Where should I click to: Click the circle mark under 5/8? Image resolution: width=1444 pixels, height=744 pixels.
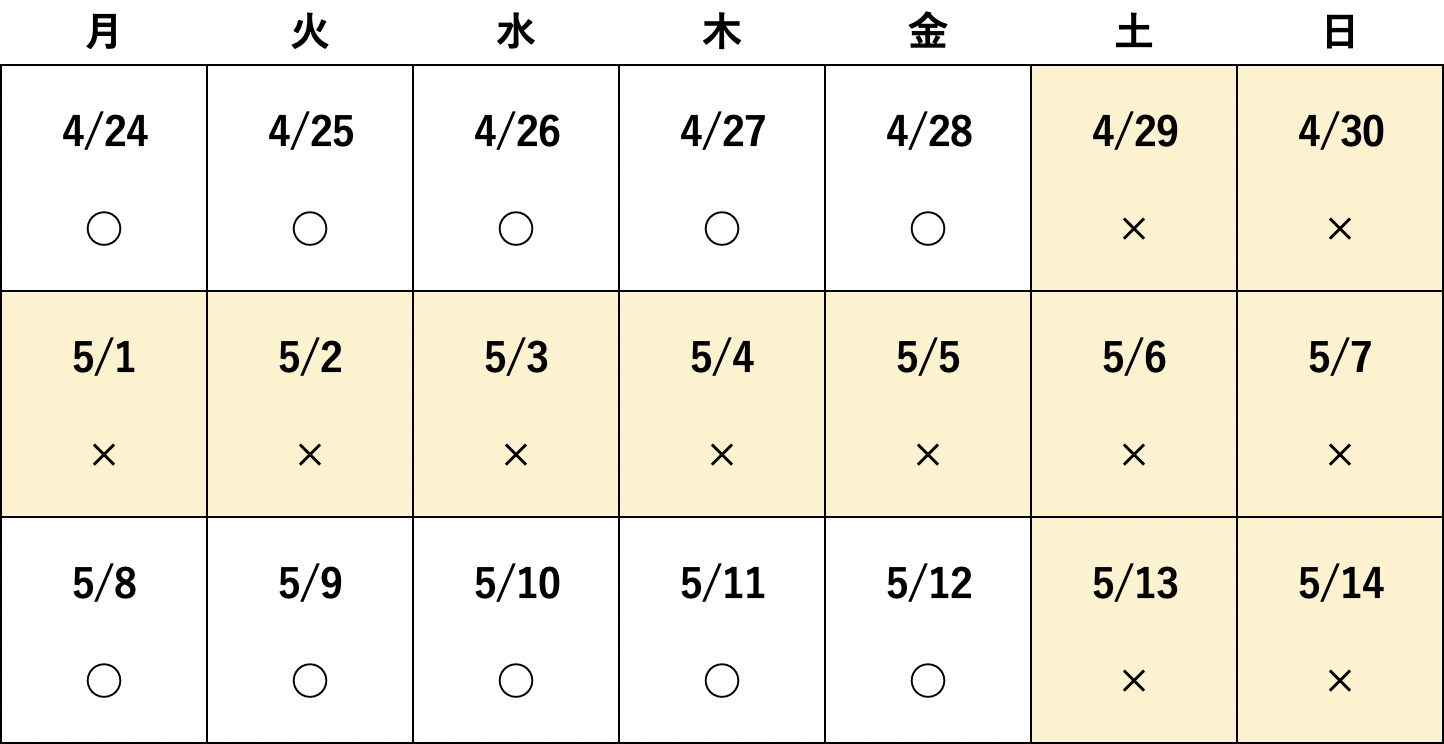[x=104, y=681]
